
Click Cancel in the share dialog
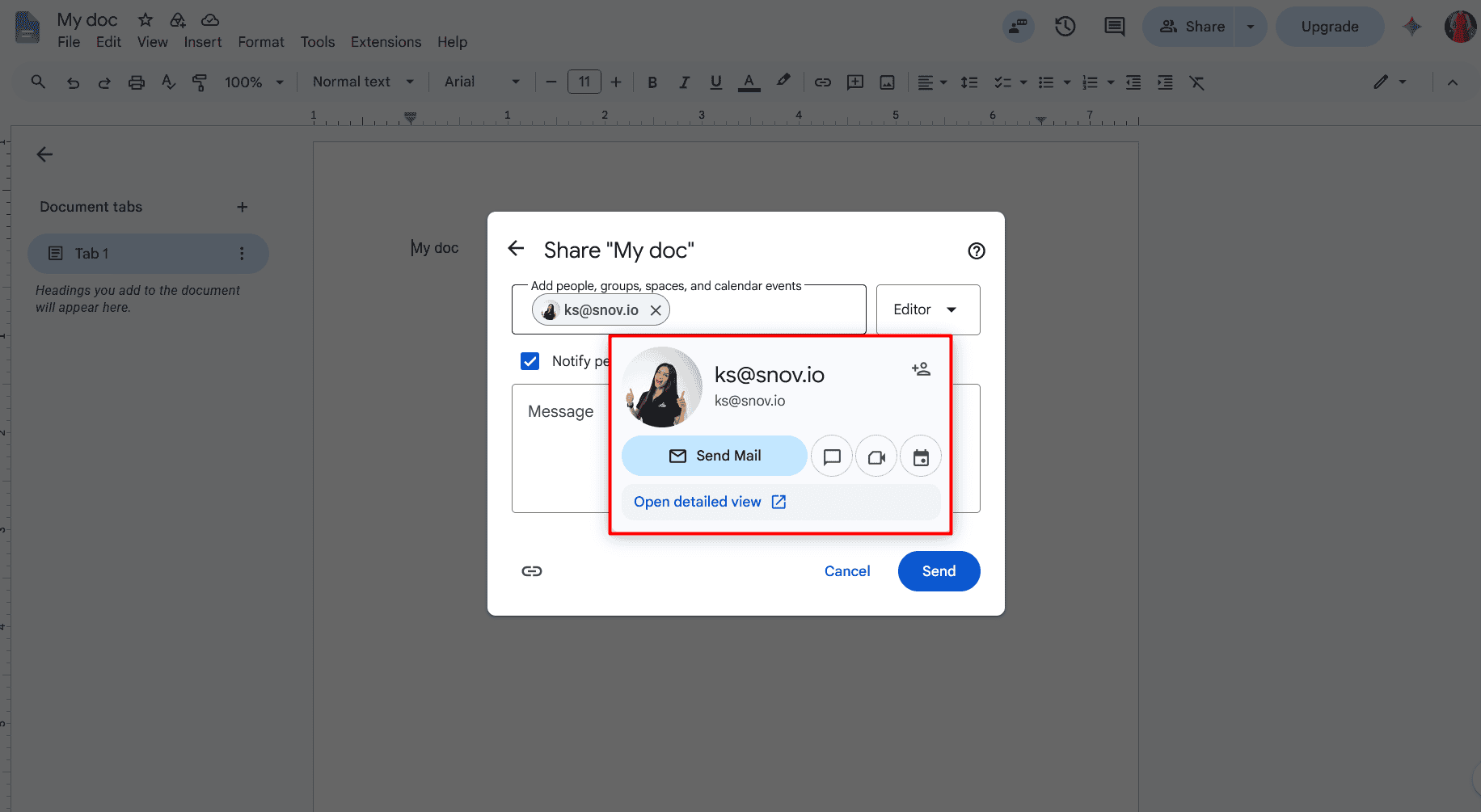pyautogui.click(x=847, y=571)
